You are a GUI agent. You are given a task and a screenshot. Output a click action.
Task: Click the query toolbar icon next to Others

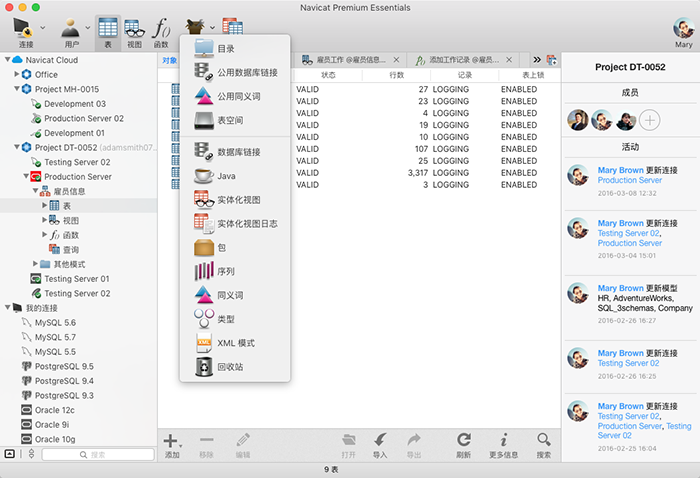(233, 26)
